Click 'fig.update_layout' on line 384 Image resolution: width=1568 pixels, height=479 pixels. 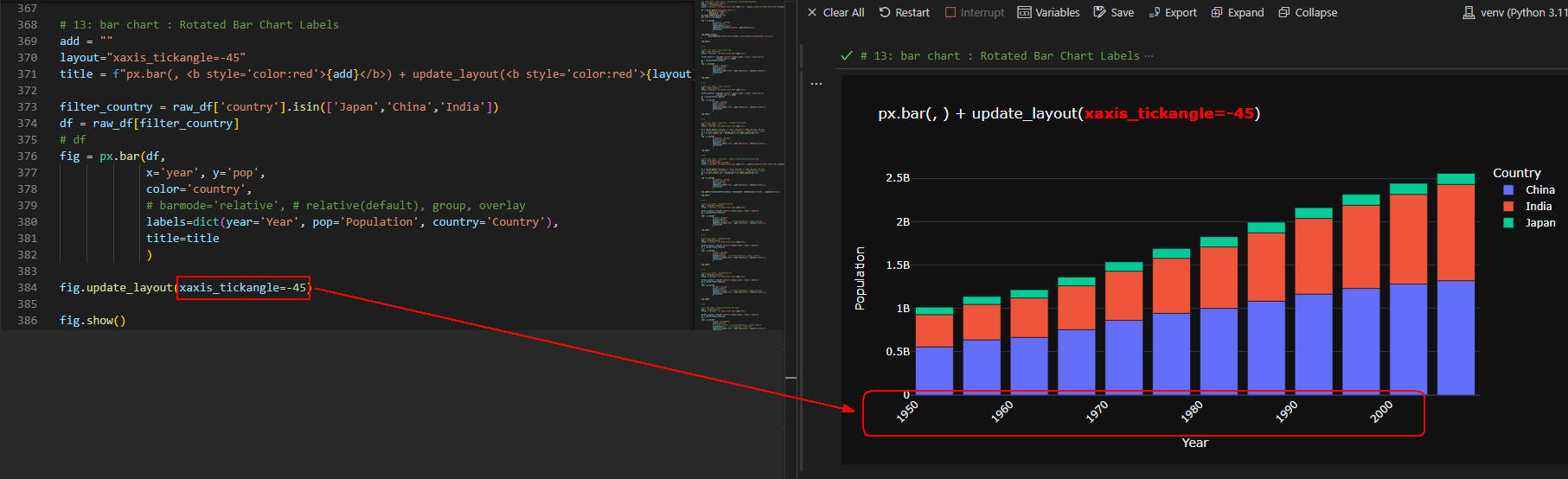click(116, 288)
